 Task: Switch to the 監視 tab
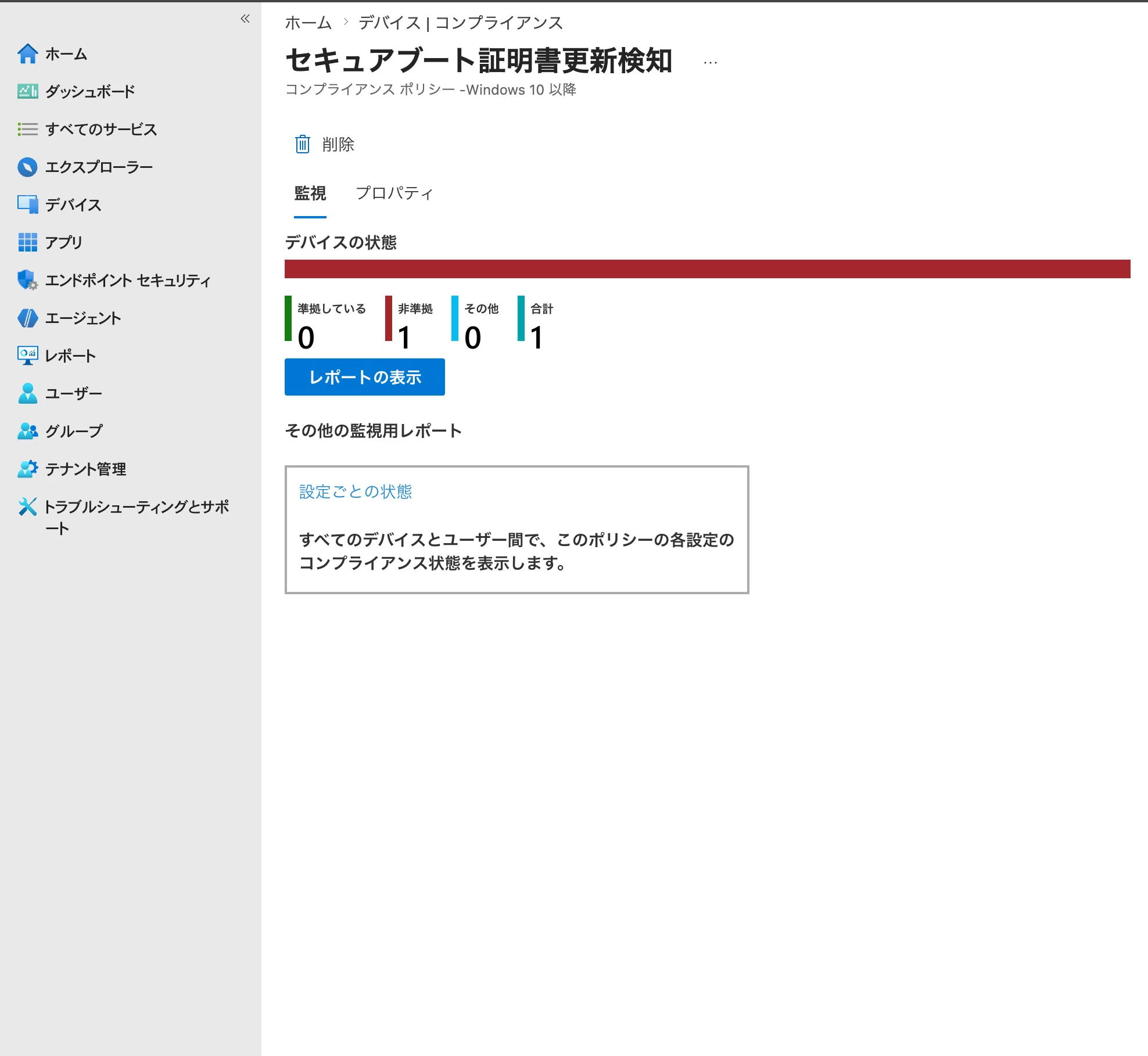pos(310,193)
